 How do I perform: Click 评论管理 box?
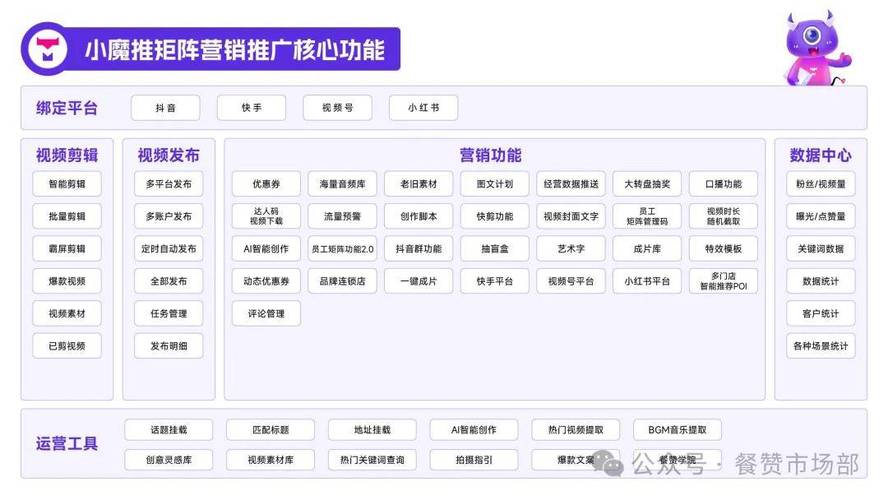tap(266, 313)
